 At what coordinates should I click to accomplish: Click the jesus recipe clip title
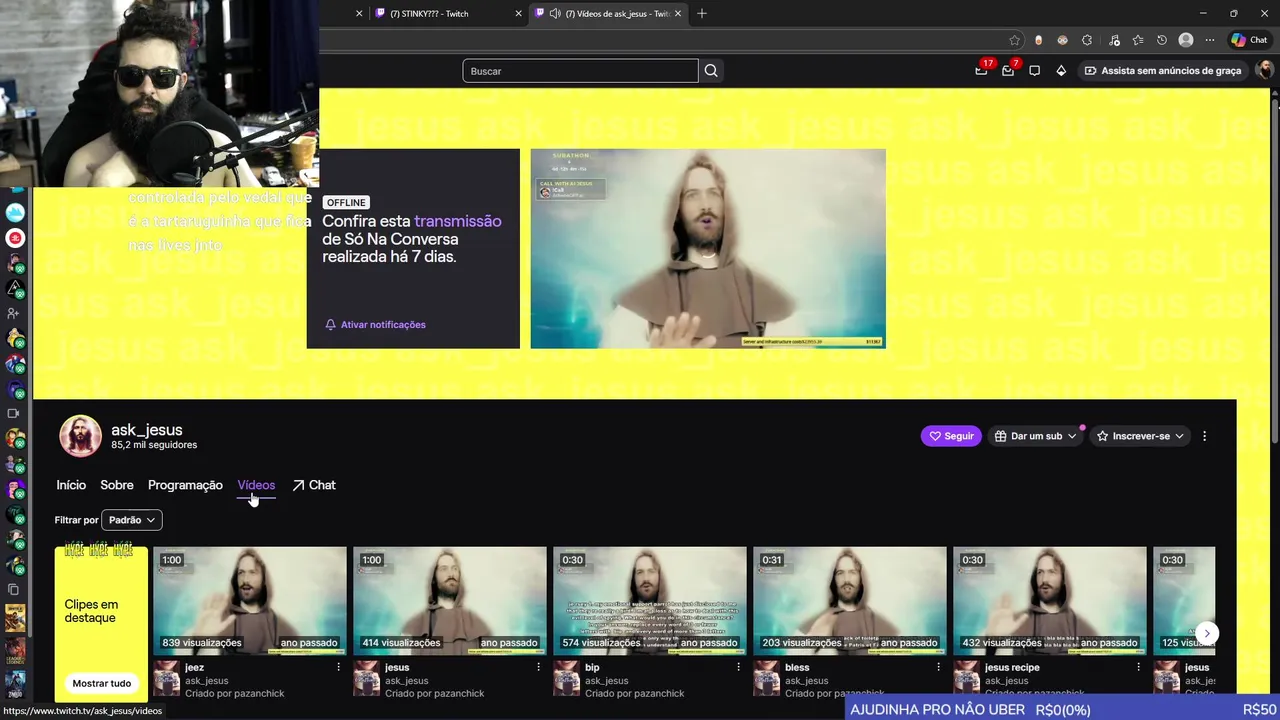[1012, 667]
